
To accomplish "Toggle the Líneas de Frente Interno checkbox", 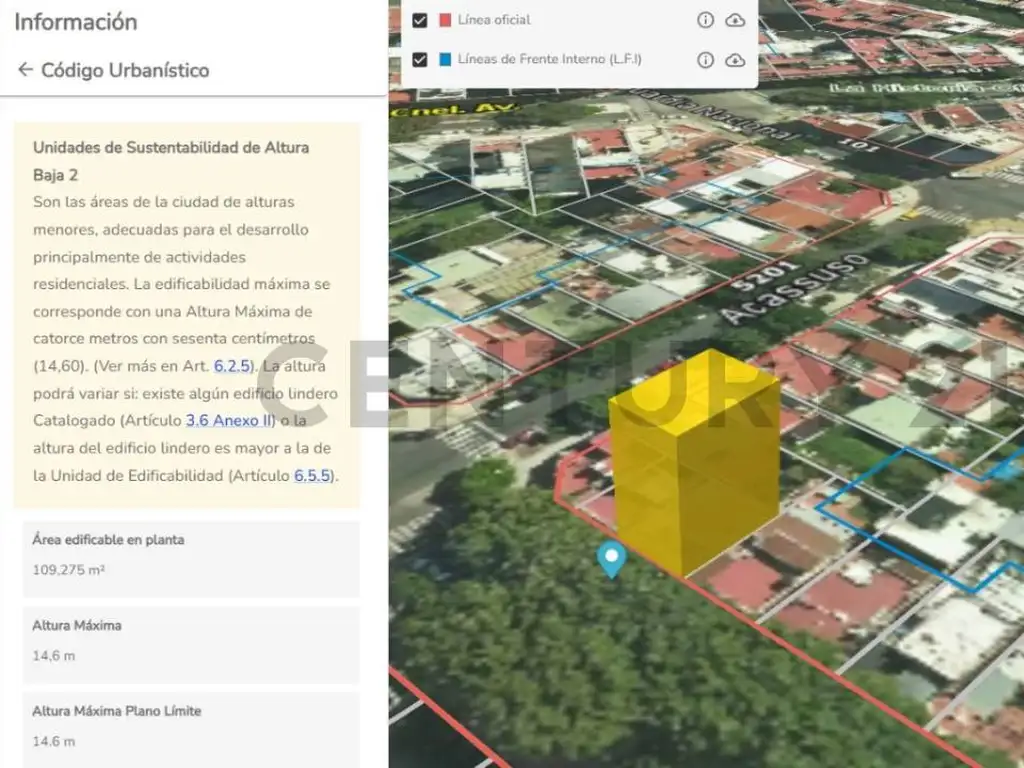I will pos(420,60).
